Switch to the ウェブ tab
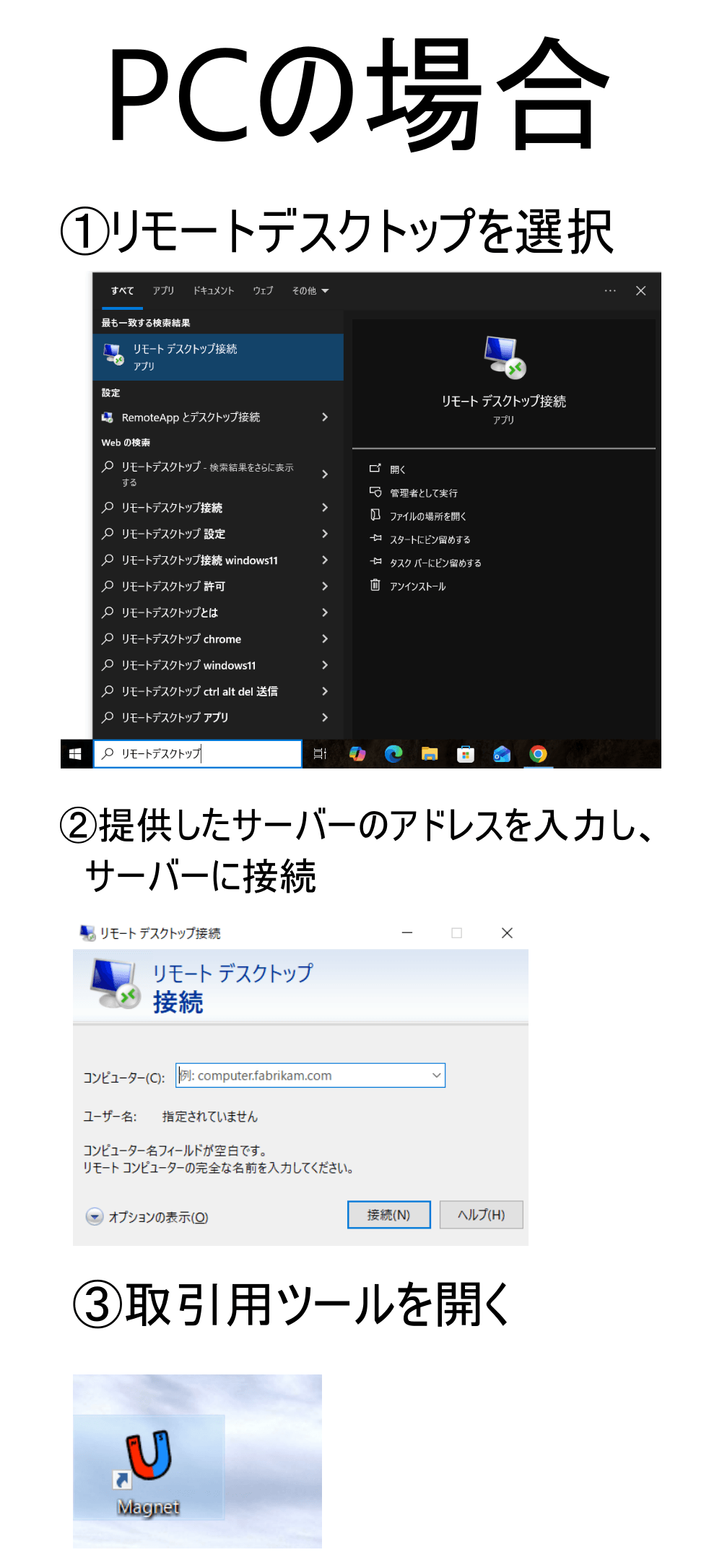This screenshot has height=1568, width=722. (263, 290)
